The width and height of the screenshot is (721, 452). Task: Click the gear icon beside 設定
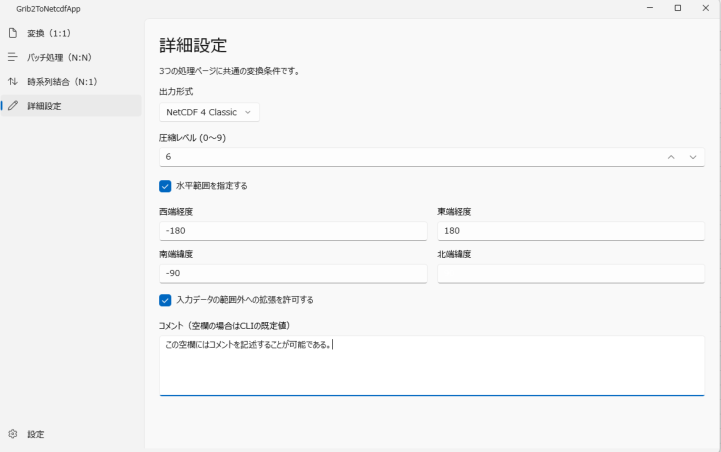[13, 434]
